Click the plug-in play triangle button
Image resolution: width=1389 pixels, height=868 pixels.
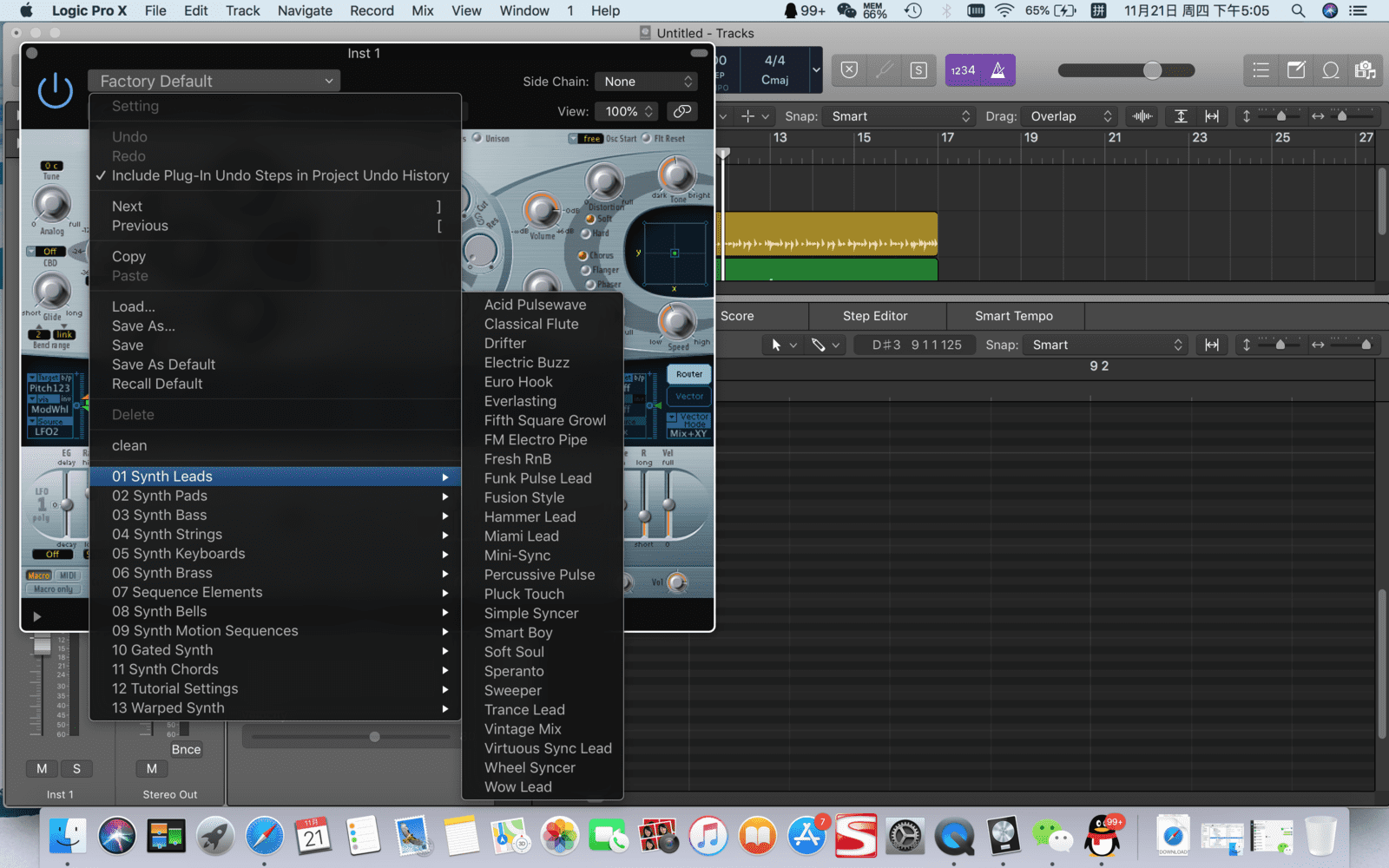[x=36, y=617]
